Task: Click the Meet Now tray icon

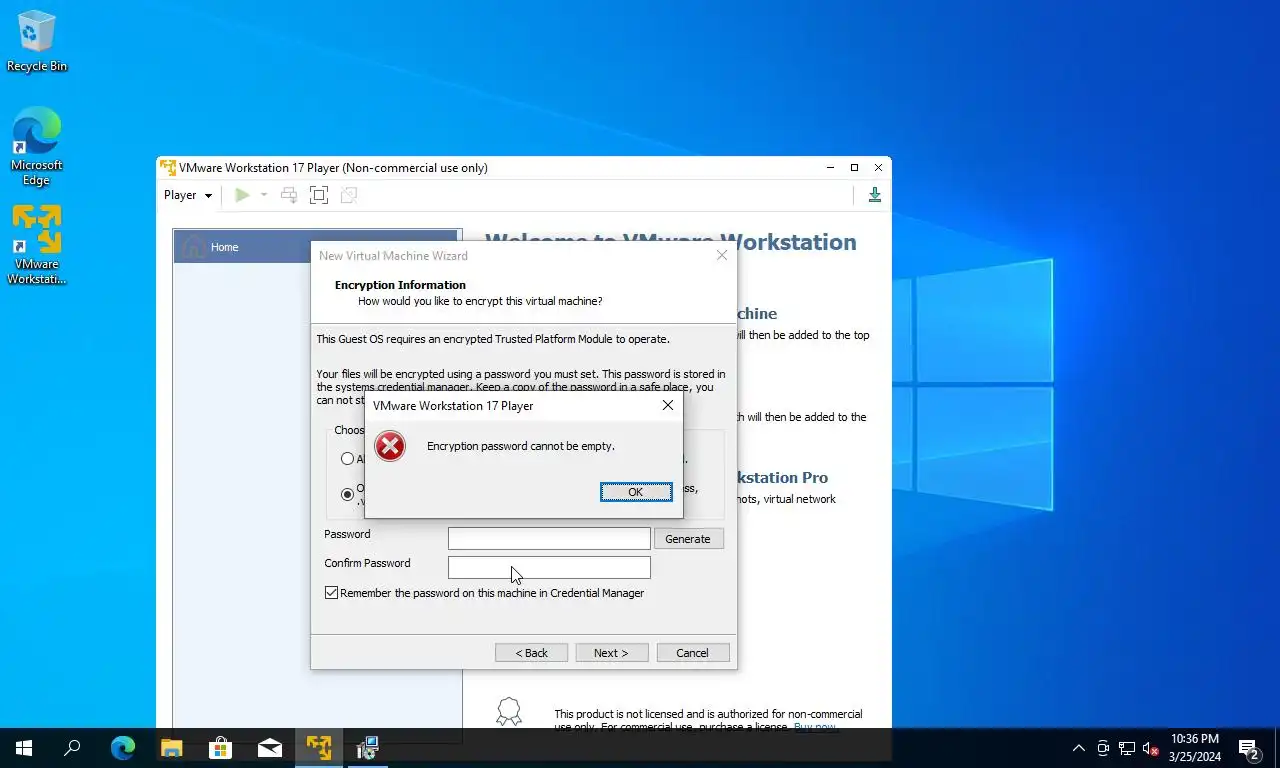Action: click(1103, 748)
